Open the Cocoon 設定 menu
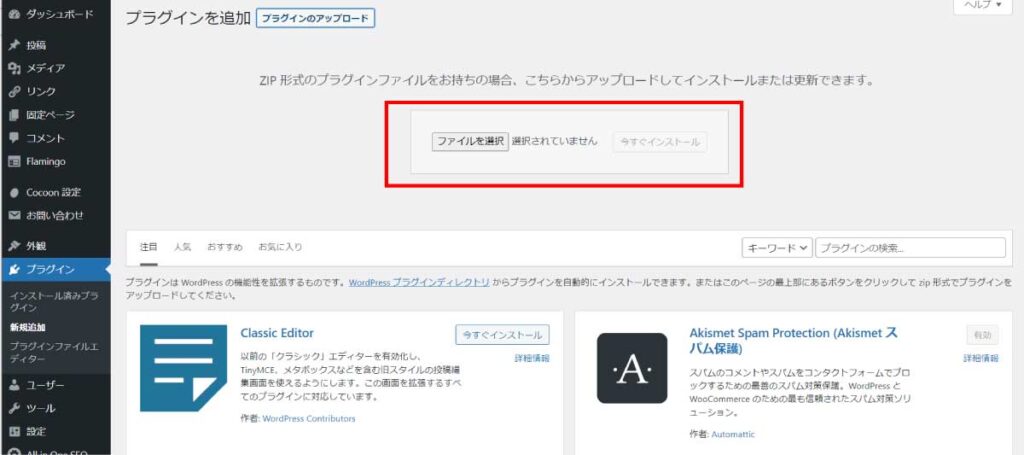 click(54, 193)
